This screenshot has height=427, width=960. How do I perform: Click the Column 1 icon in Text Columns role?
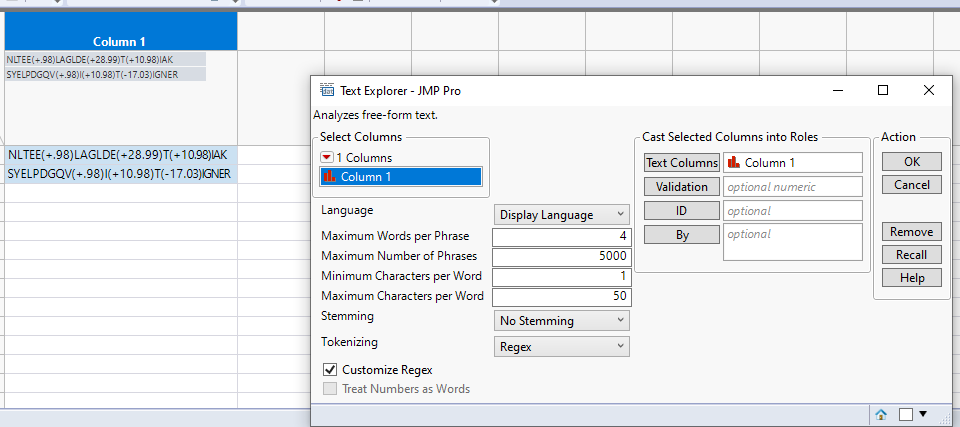733,162
